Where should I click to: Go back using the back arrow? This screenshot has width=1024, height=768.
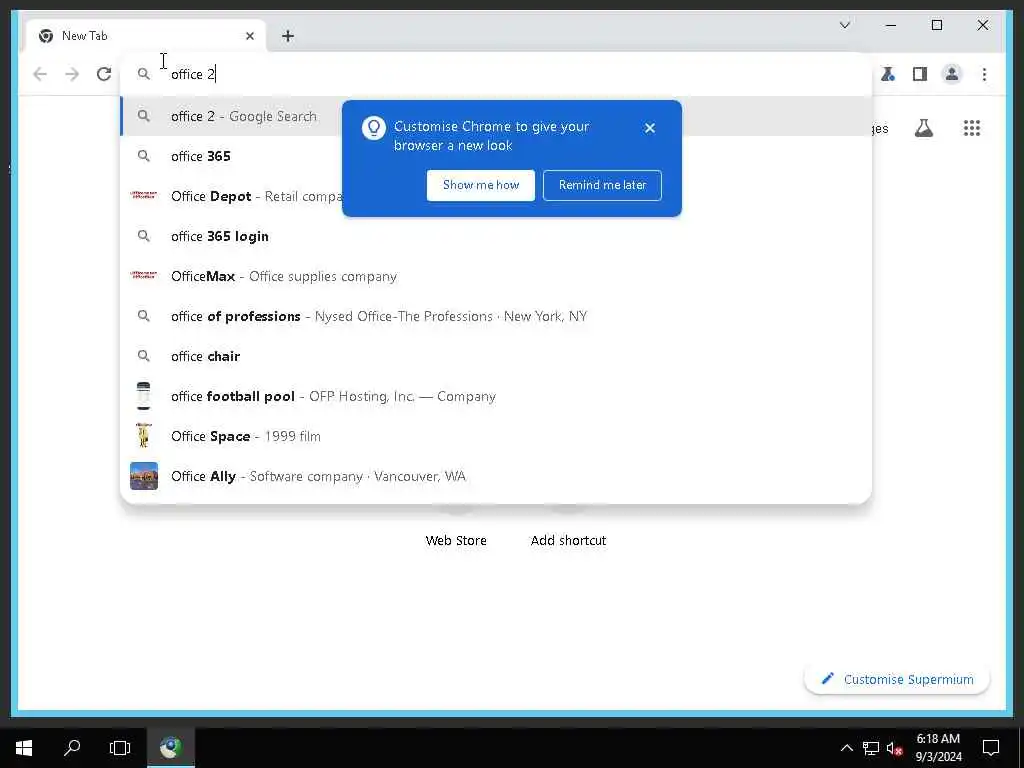[x=40, y=74]
